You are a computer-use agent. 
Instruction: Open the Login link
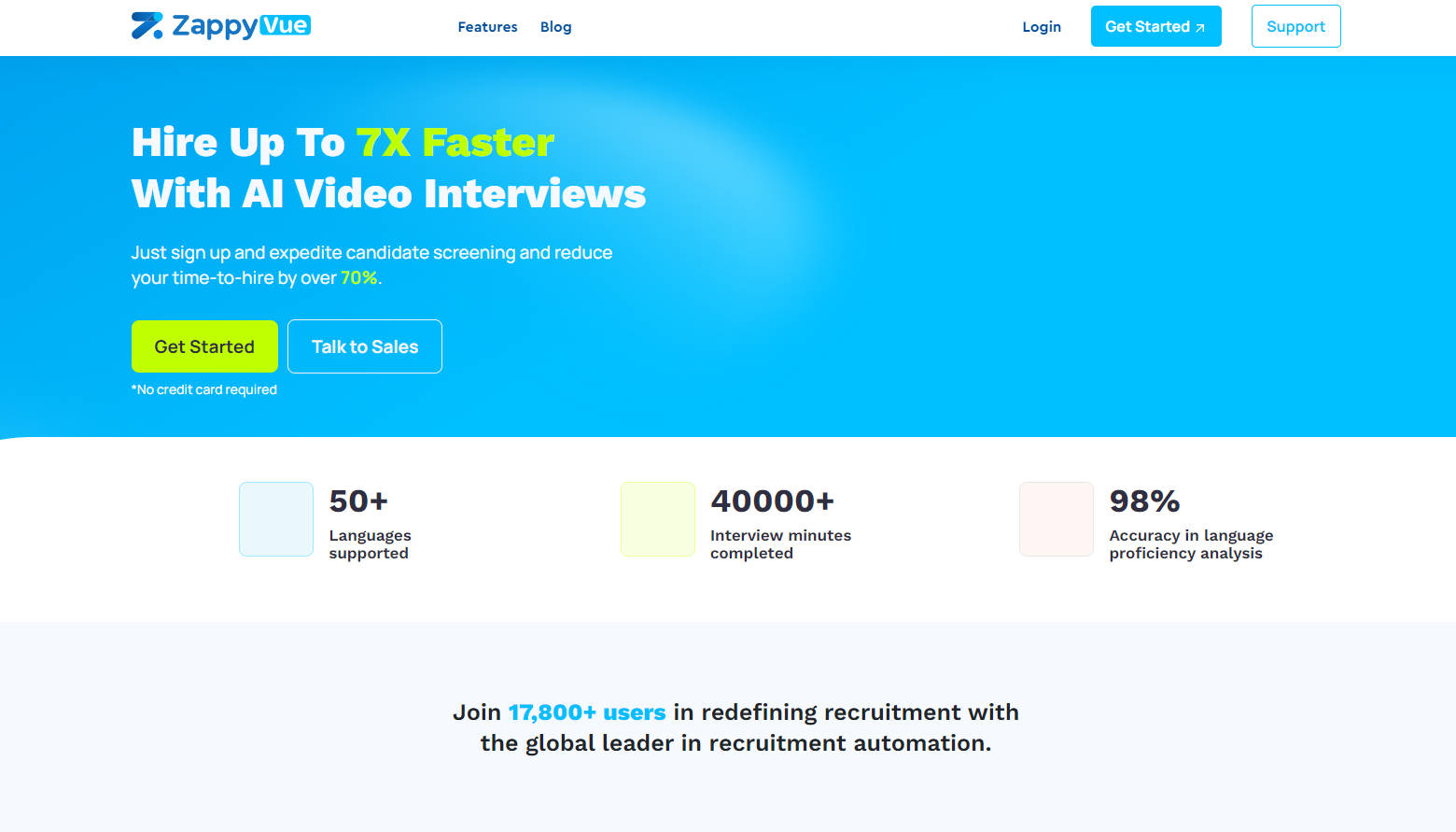click(1042, 27)
